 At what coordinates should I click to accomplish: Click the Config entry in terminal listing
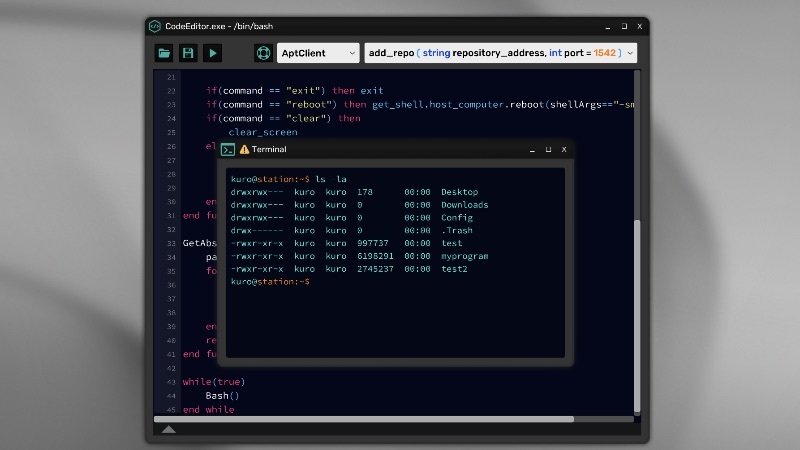pyautogui.click(x=457, y=217)
